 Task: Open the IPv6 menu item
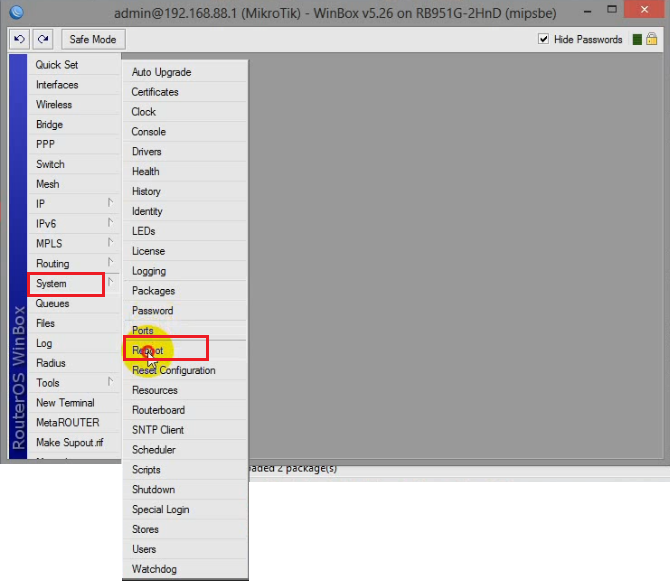(x=73, y=224)
